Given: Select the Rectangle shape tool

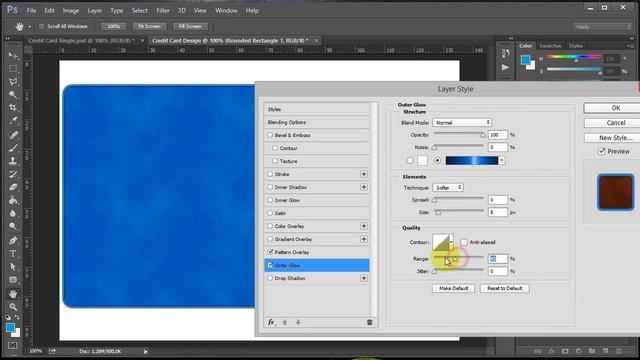Looking at the screenshot, I should (x=13, y=280).
